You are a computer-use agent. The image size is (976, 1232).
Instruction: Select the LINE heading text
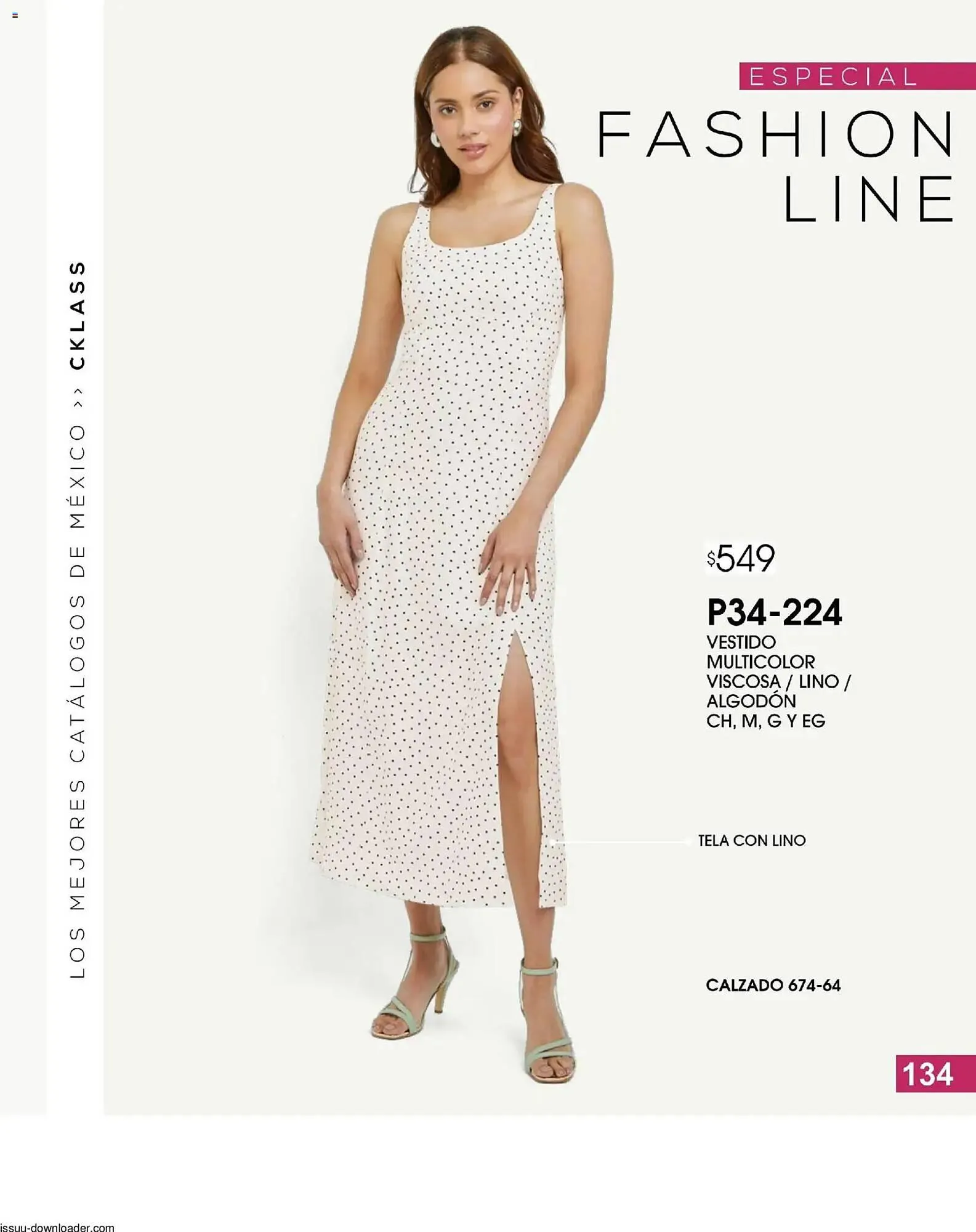coord(869,198)
